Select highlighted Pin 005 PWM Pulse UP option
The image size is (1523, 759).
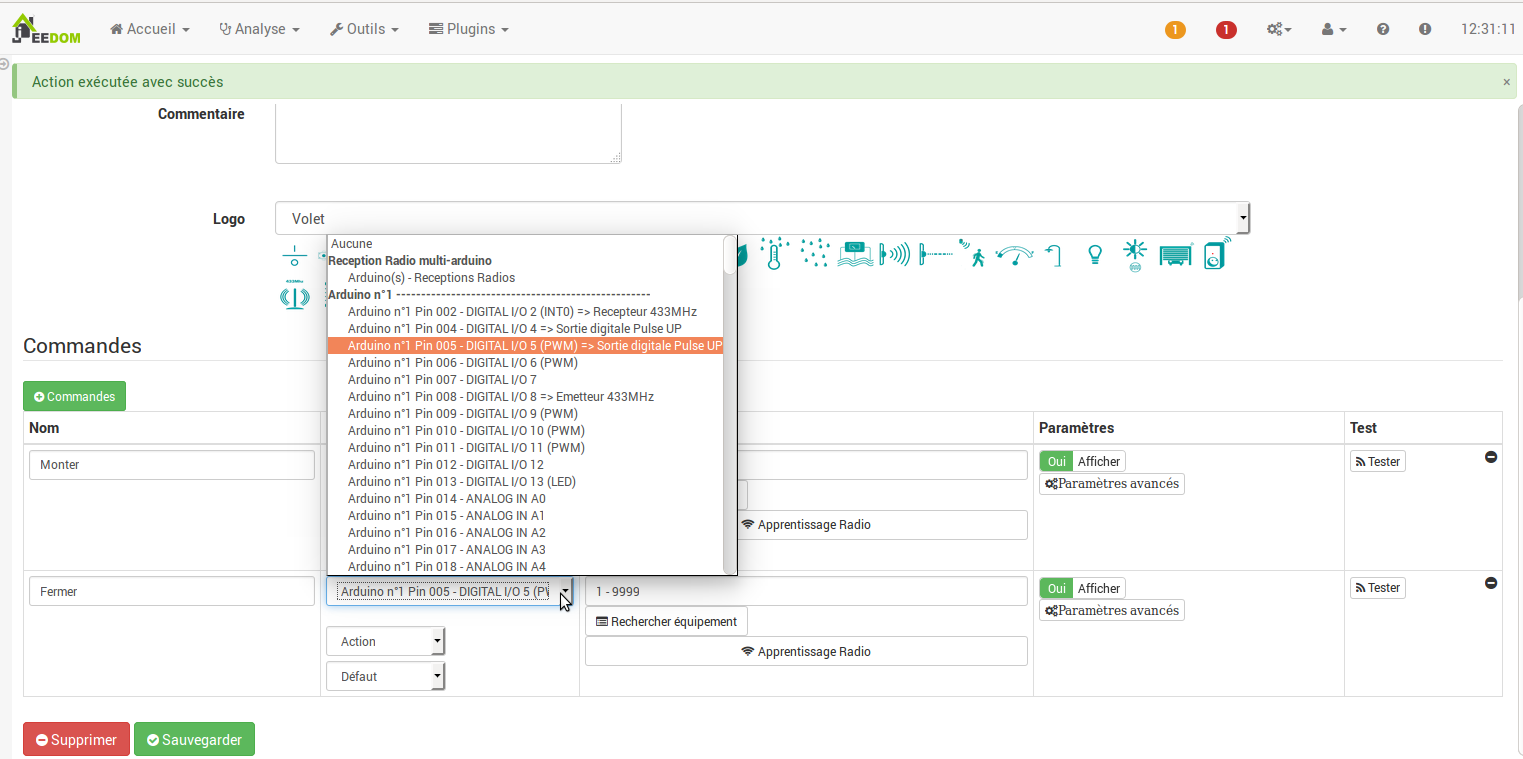coord(525,345)
